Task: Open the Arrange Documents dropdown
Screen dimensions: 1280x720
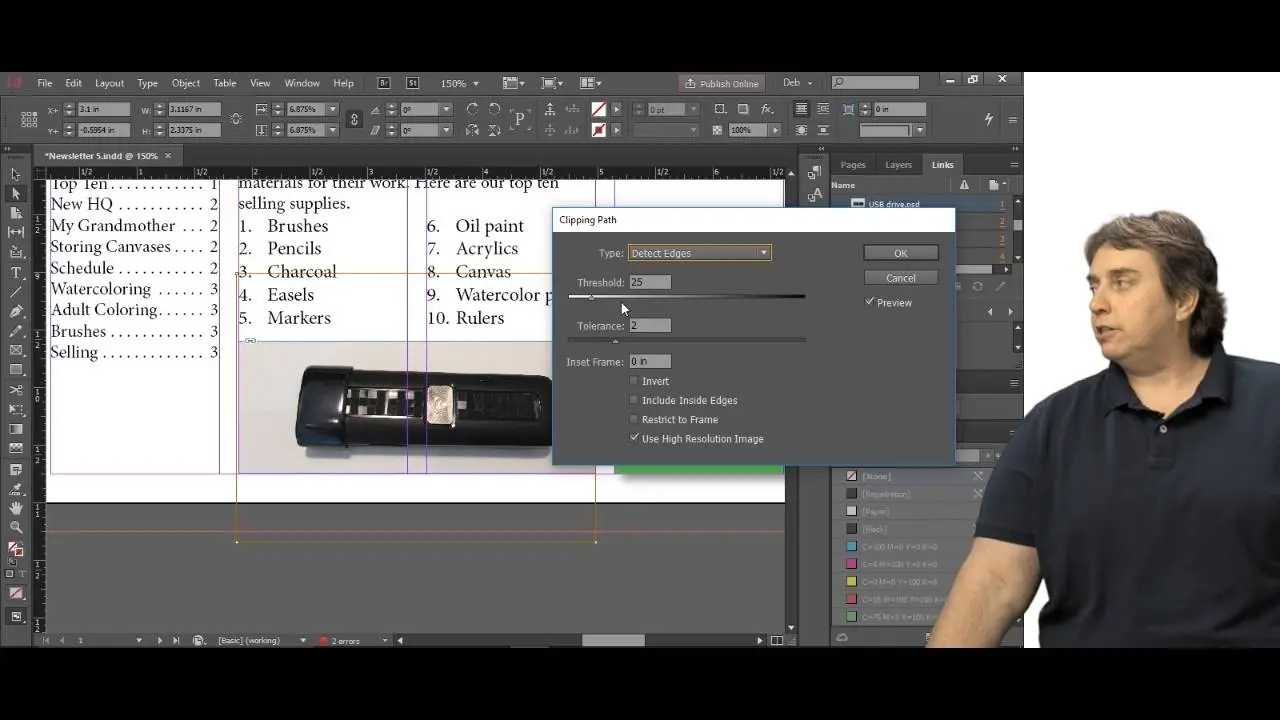Action: pyautogui.click(x=590, y=83)
